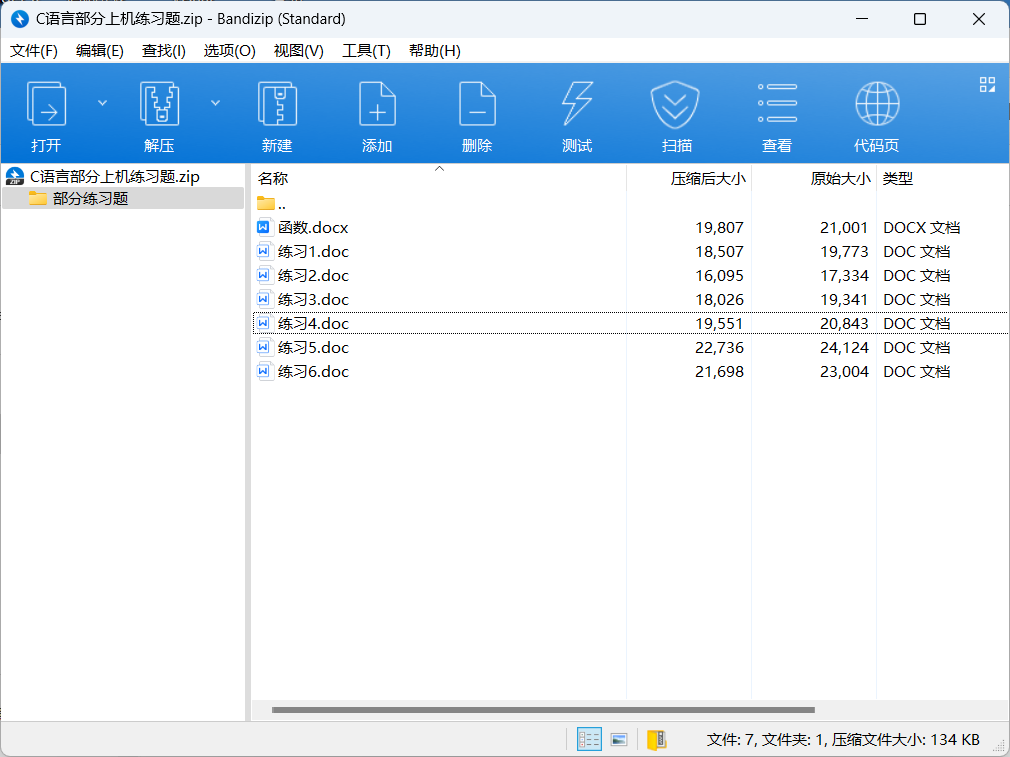Click the Add files (添加) icon
This screenshot has height=757, width=1010.
click(x=377, y=104)
